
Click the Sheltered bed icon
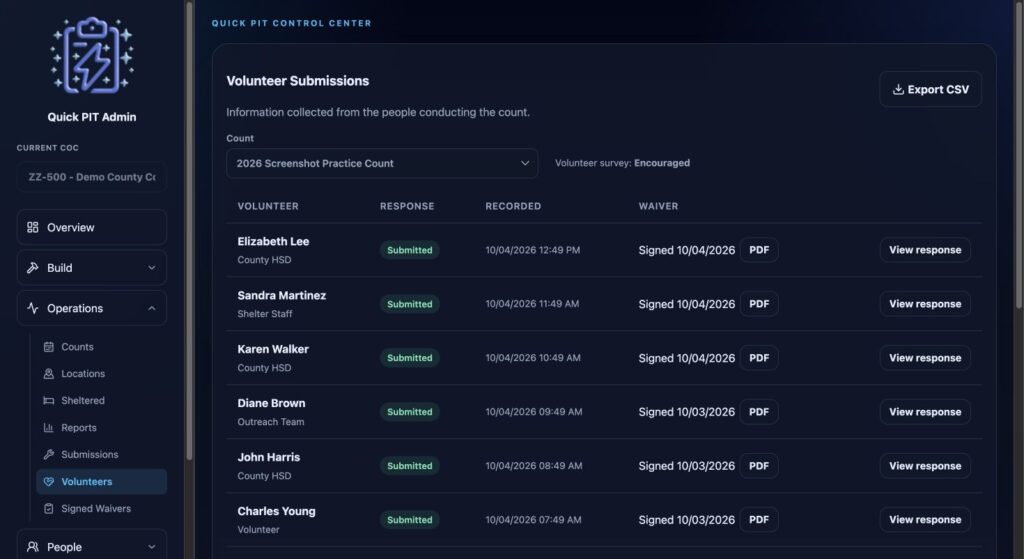tap(48, 400)
